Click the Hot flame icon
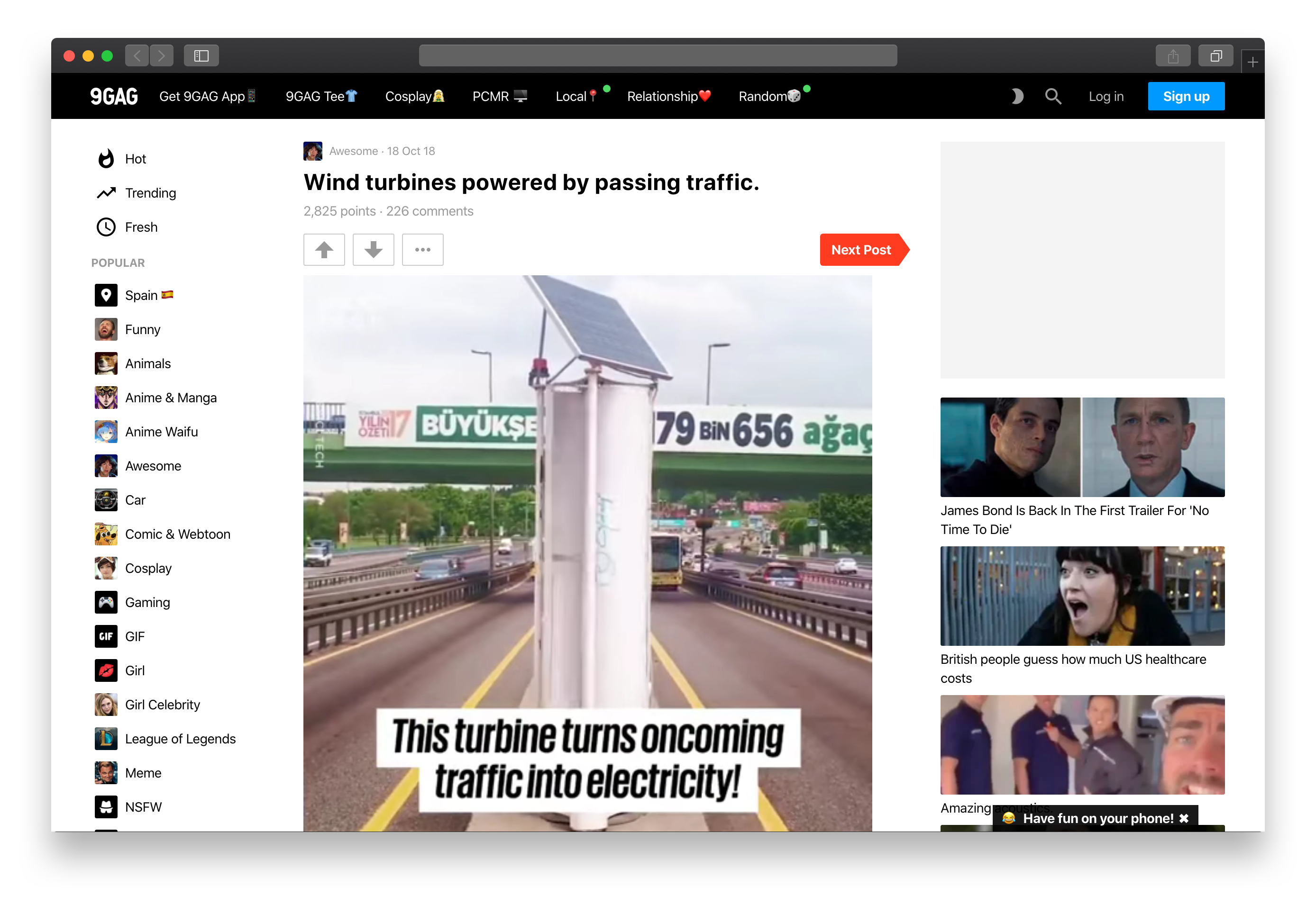 106,159
